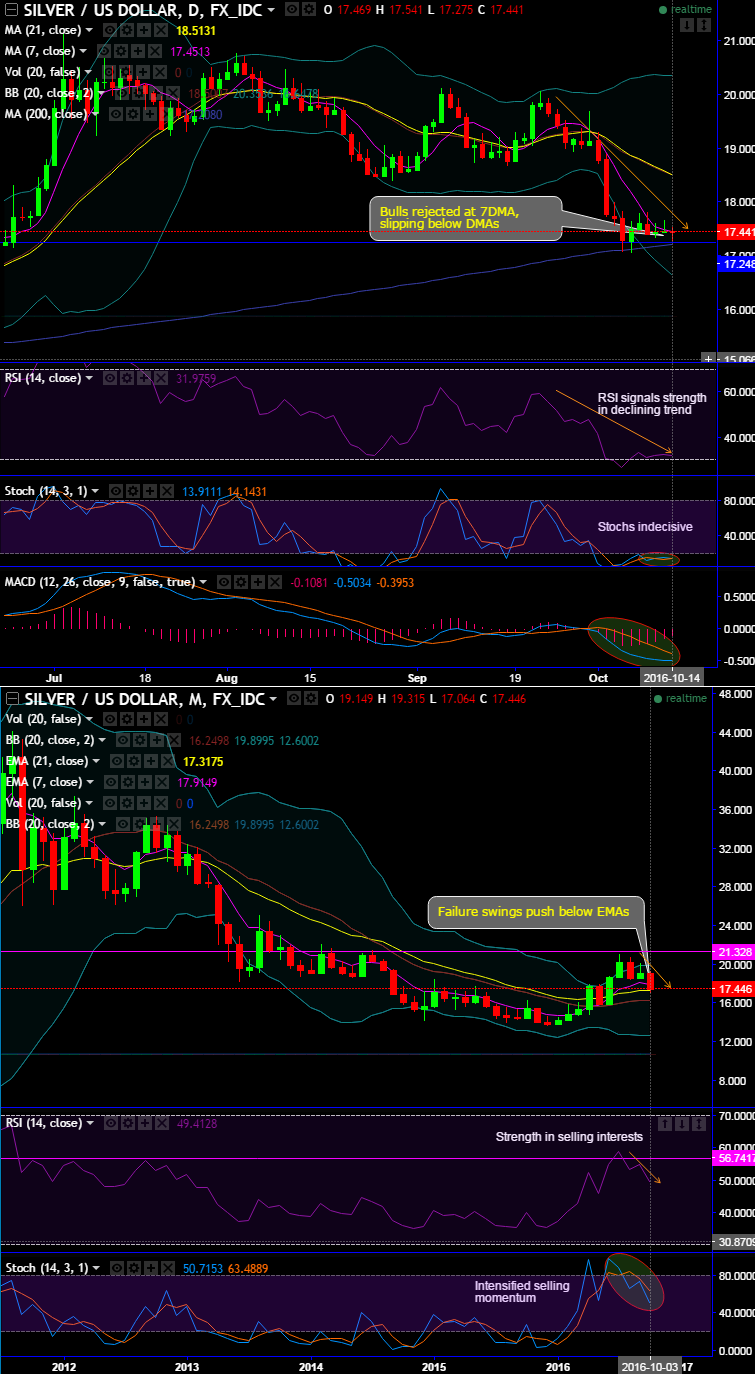The image size is (755, 1374).
Task: Expand dropdown arrow next to daily RSI (14, close)
Action: coord(89,378)
